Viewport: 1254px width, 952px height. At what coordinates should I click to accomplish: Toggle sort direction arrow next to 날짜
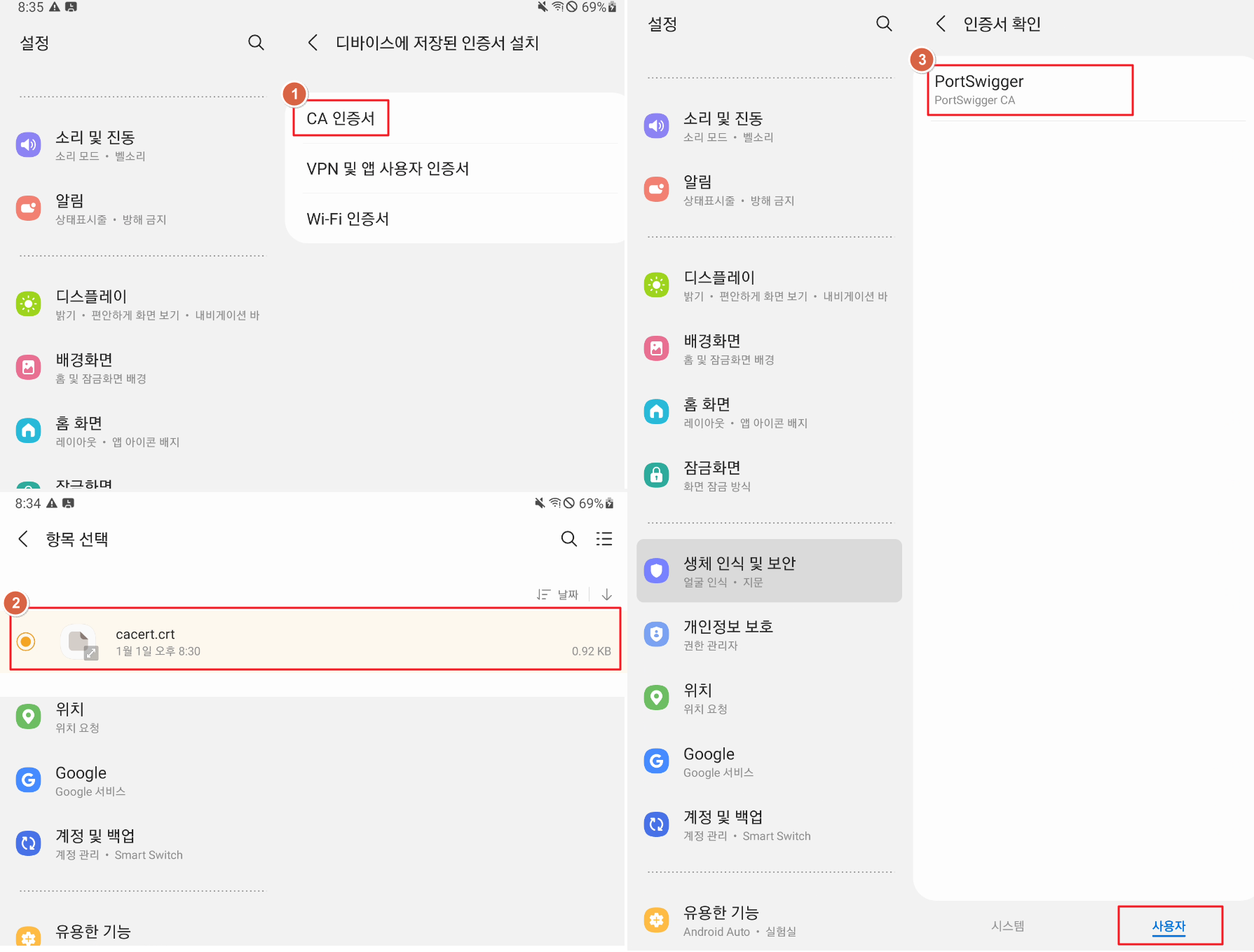(607, 594)
